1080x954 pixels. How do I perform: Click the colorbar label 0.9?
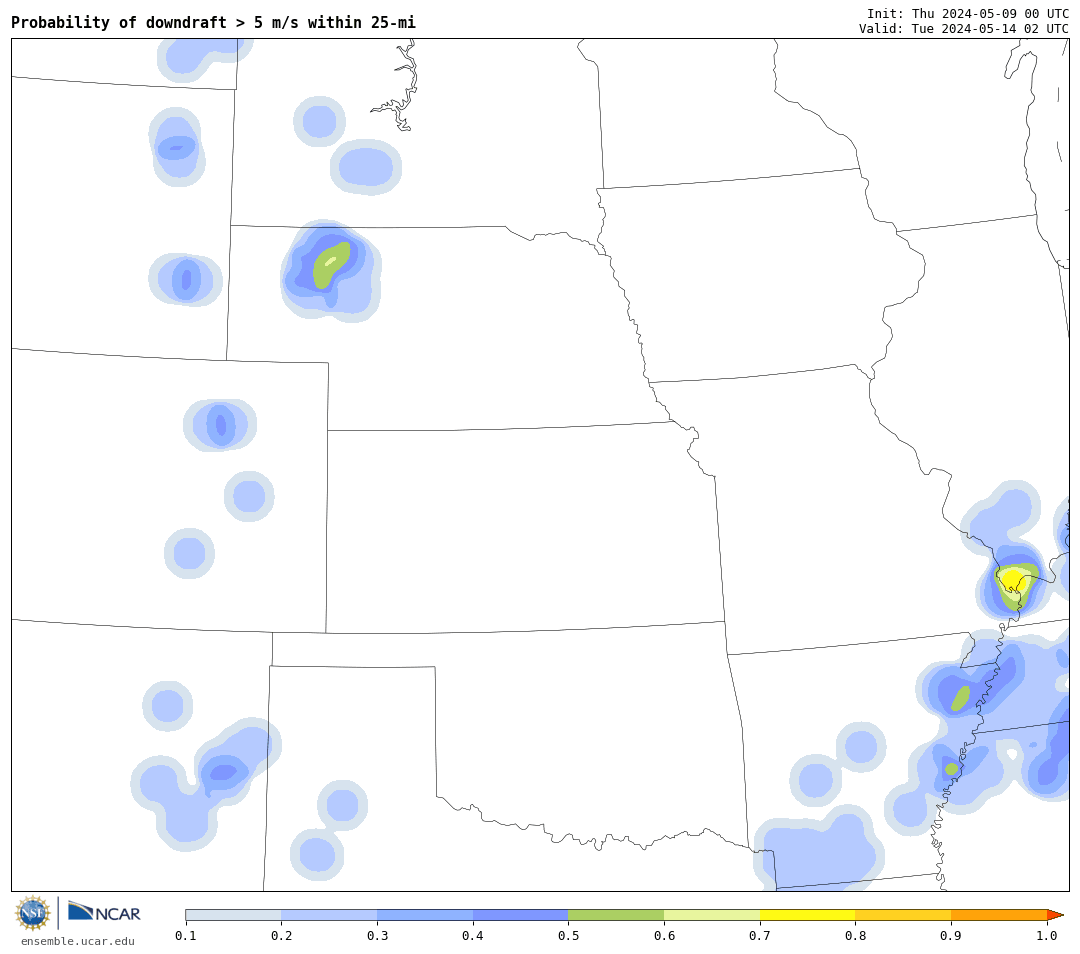951,935
